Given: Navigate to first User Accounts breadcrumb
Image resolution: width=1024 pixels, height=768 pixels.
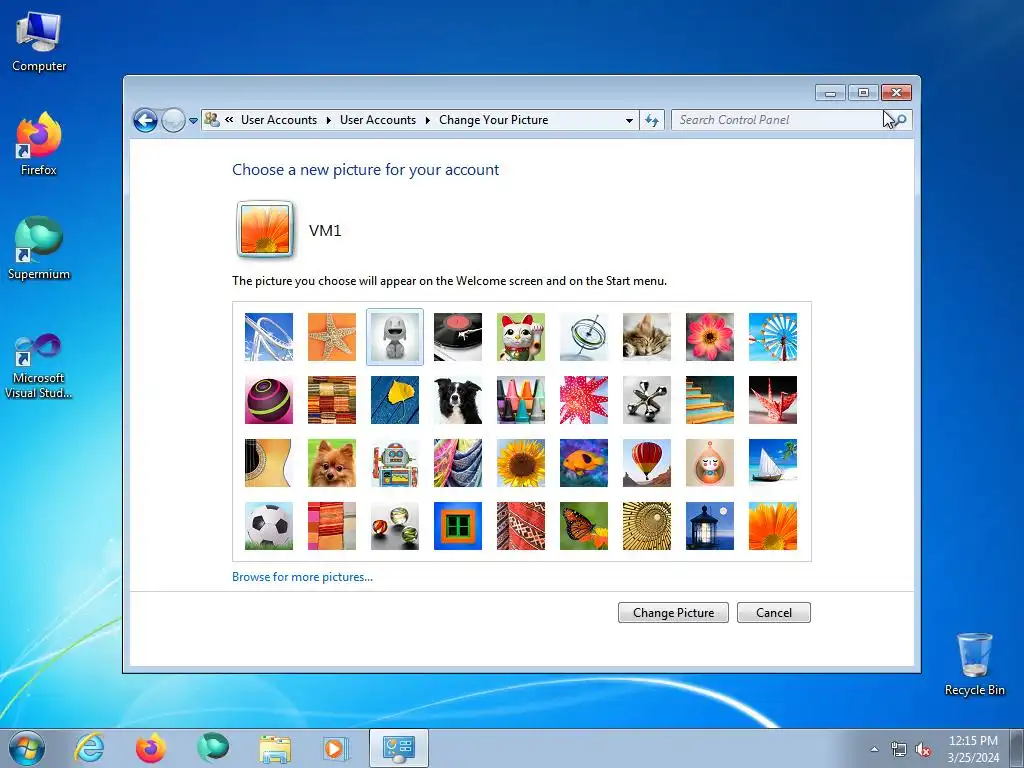Looking at the screenshot, I should (279, 120).
